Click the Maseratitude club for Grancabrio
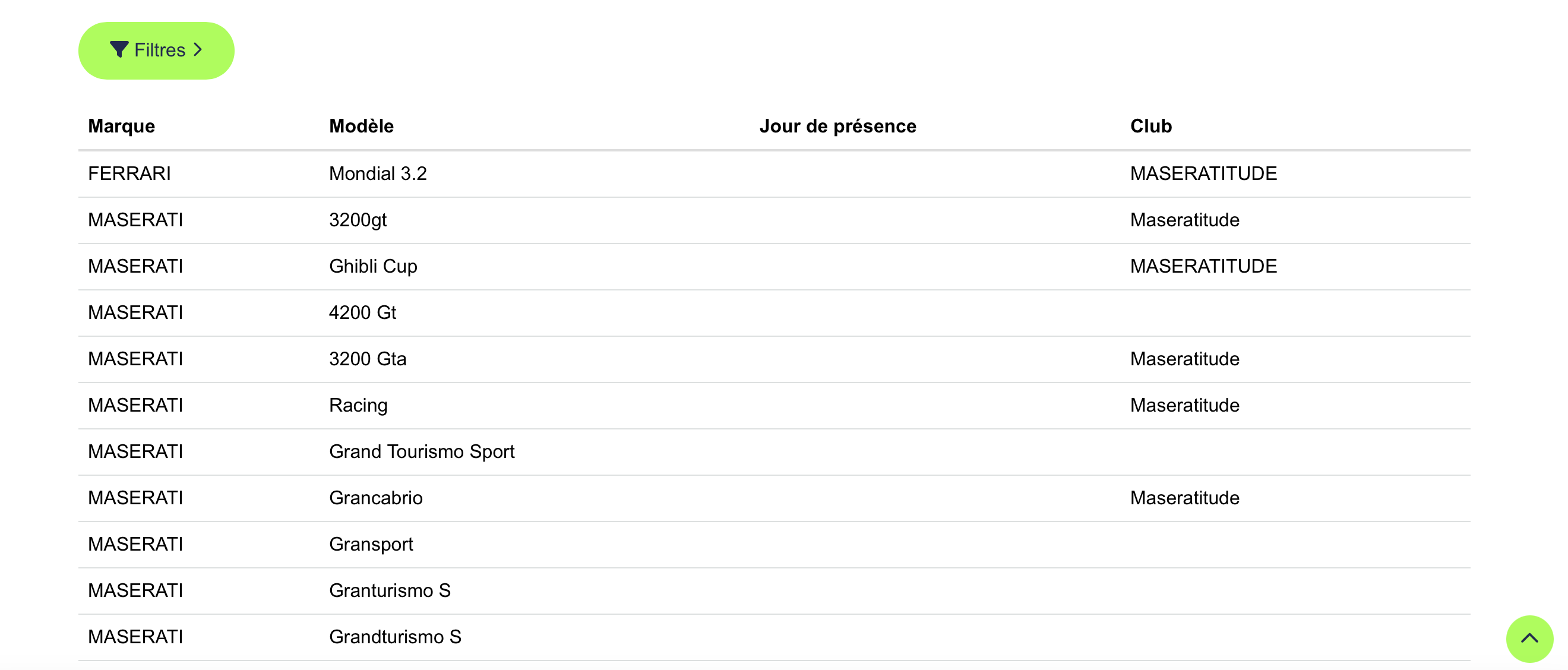Viewport: 1568px width, 670px height. tap(1184, 498)
